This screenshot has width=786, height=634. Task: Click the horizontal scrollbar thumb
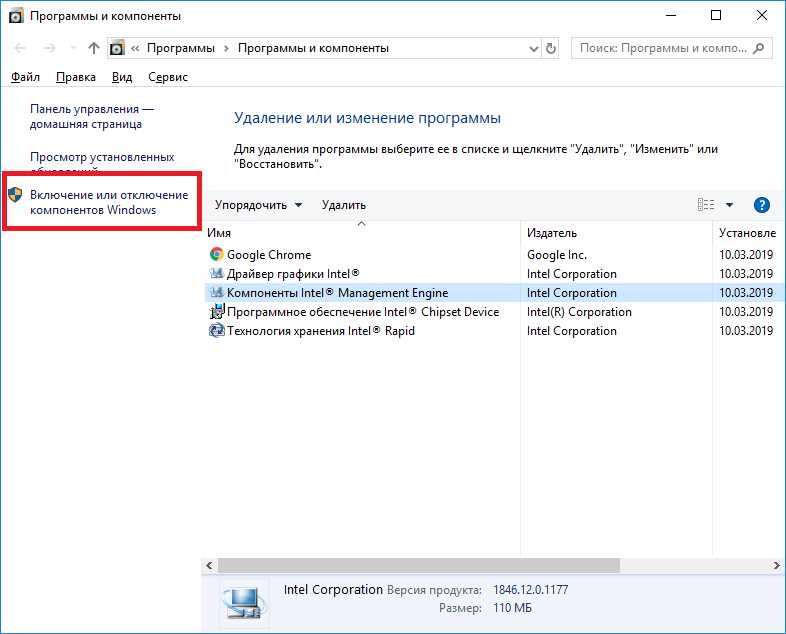(419, 566)
